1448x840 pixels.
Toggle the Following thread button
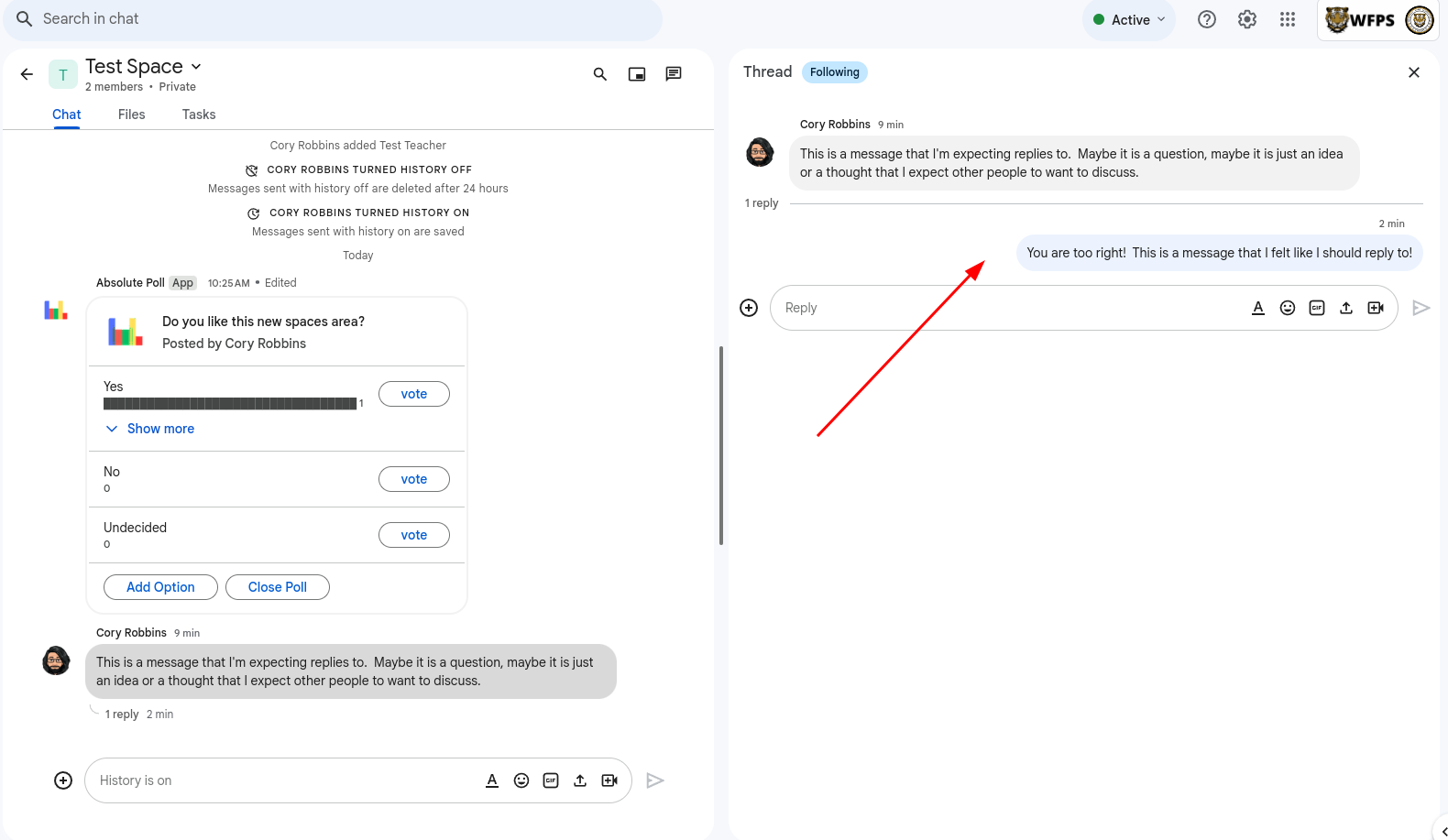coord(835,72)
